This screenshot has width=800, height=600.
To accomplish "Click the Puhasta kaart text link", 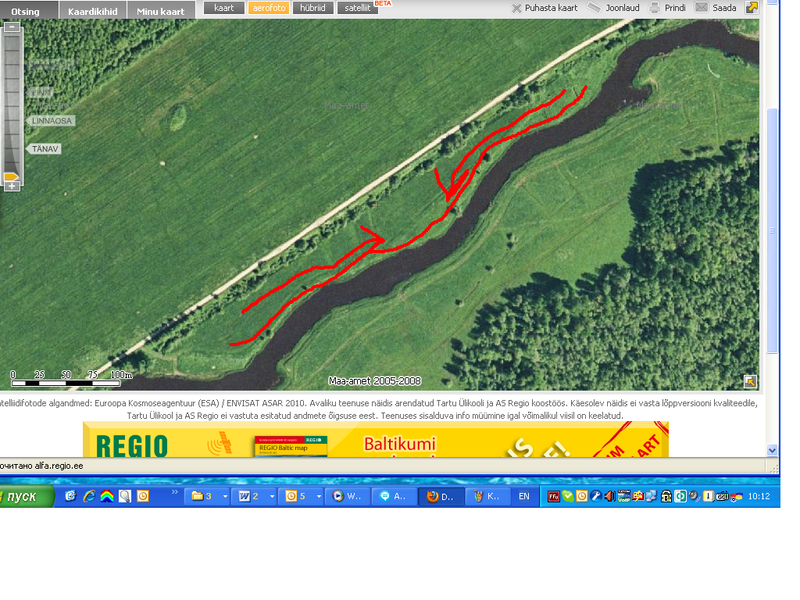I will (x=551, y=8).
